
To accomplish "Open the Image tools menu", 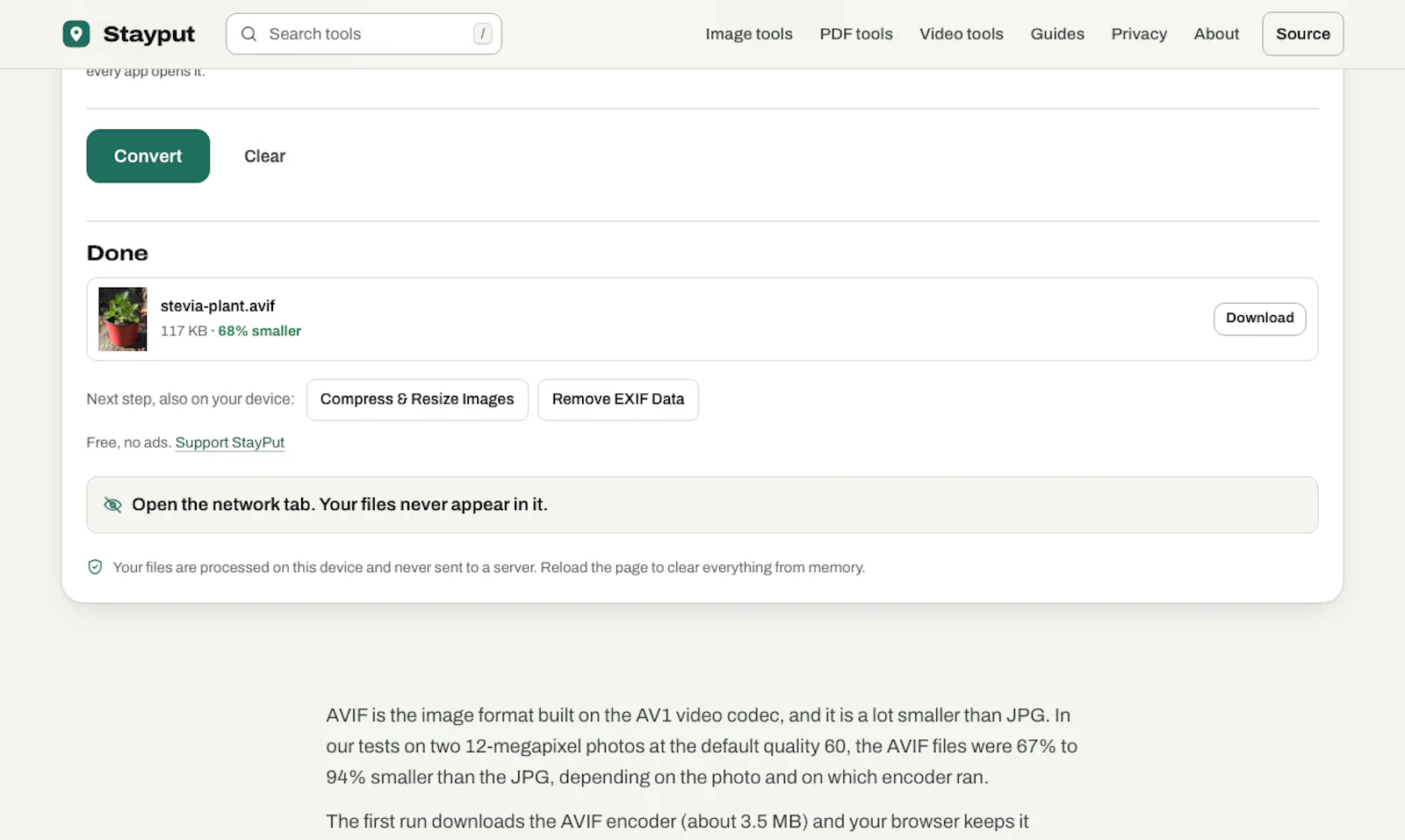I will point(749,34).
